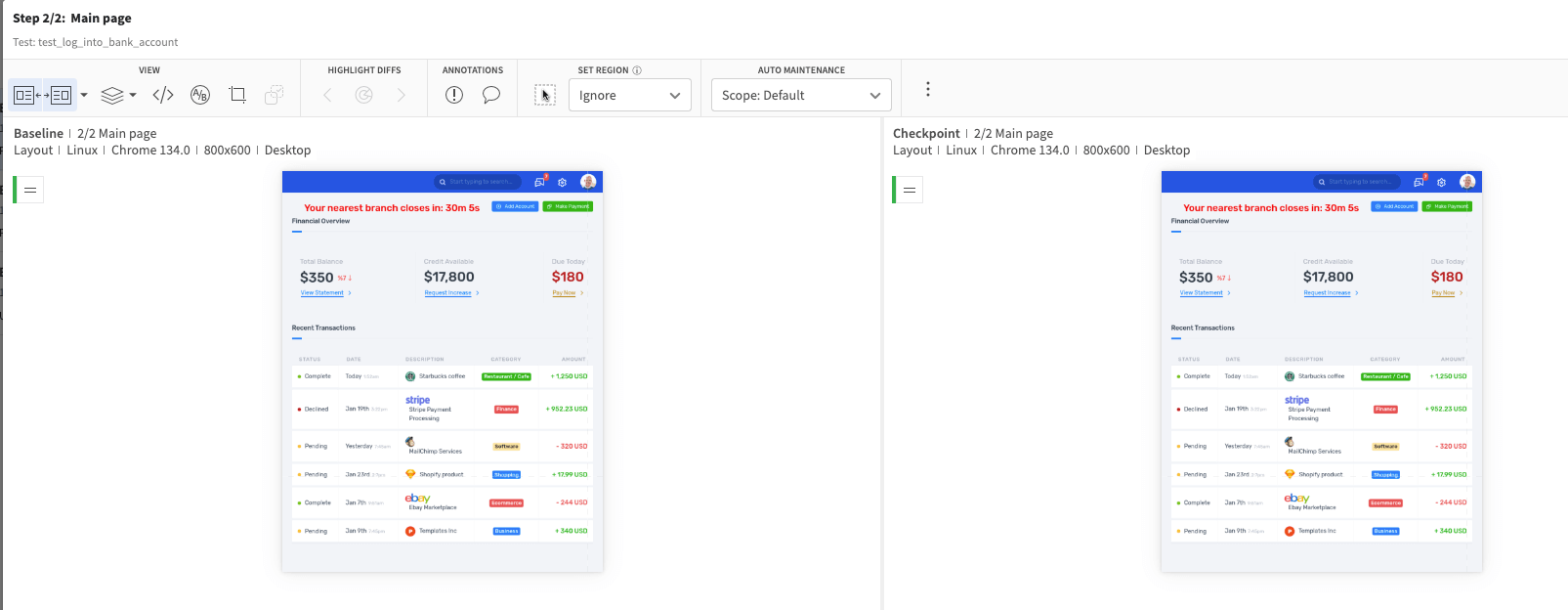Click the Set Region info icon
The height and width of the screenshot is (610, 1568).
637,70
